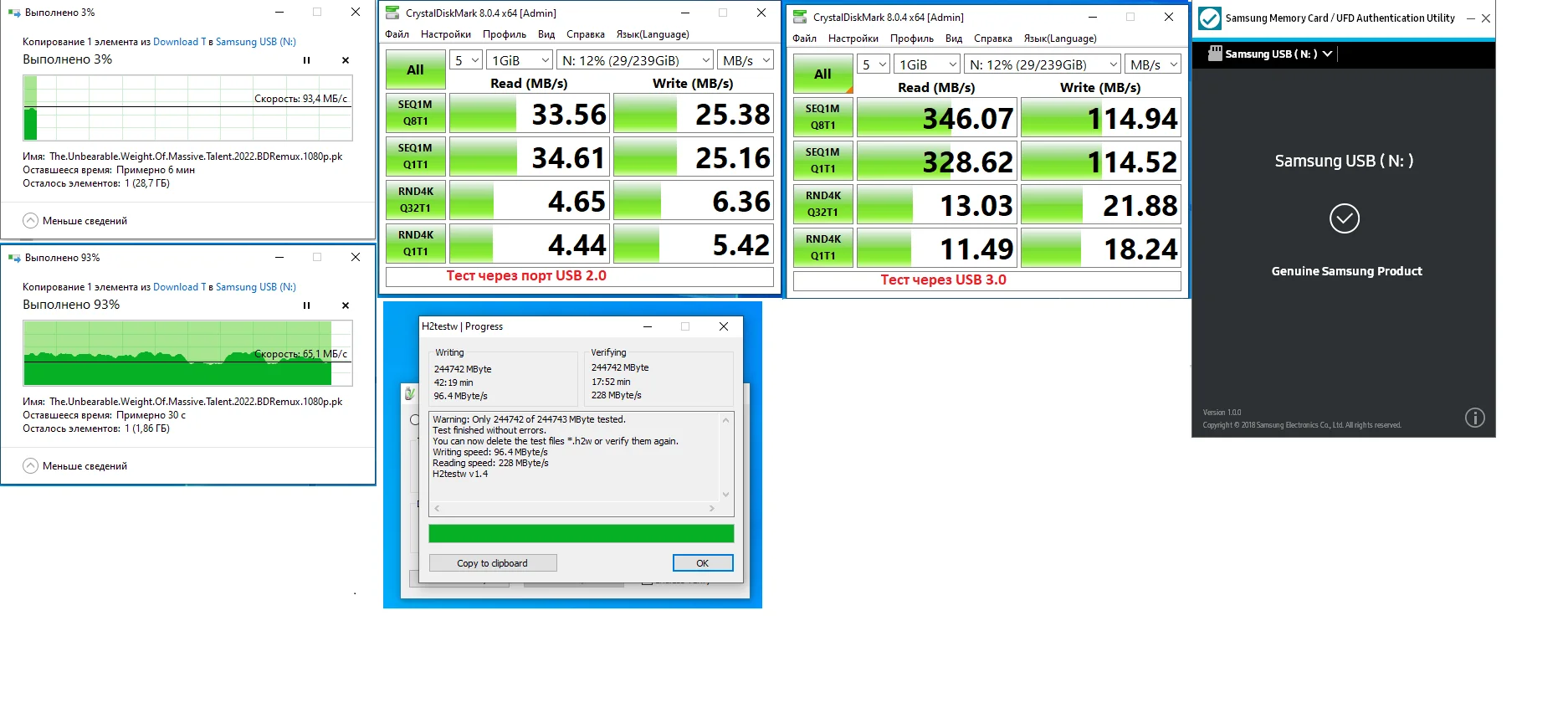Viewport: 1568px width, 703px height.
Task: Run RND4K Q32T1 test in USB 3.0 window
Action: pyautogui.click(x=823, y=204)
